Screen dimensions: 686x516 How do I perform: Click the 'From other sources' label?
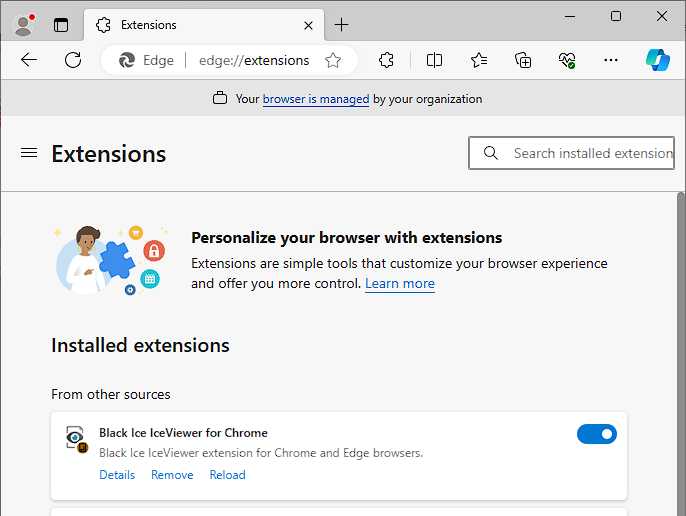coord(111,394)
